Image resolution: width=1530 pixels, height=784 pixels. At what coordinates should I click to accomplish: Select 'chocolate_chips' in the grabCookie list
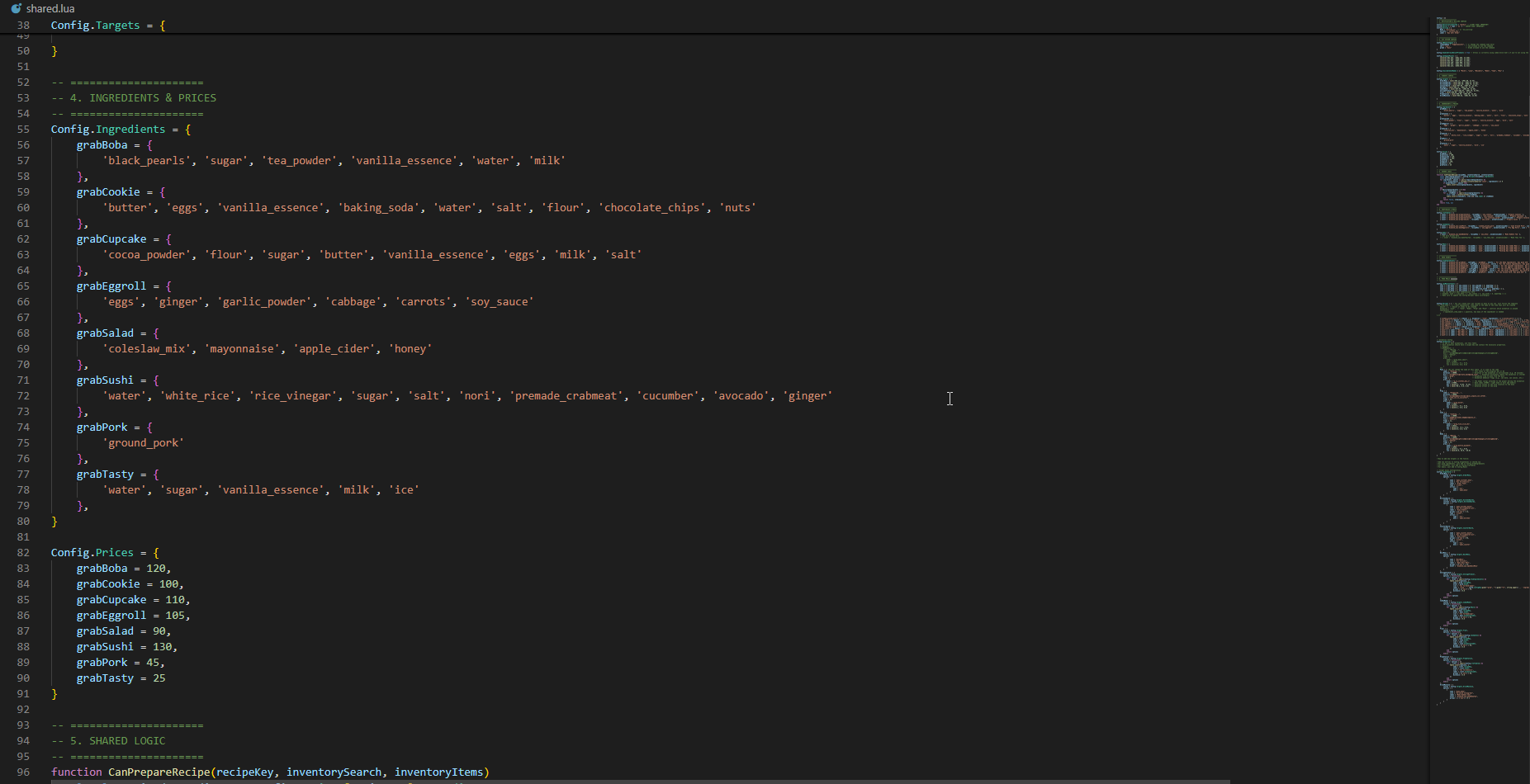pyautogui.click(x=651, y=207)
